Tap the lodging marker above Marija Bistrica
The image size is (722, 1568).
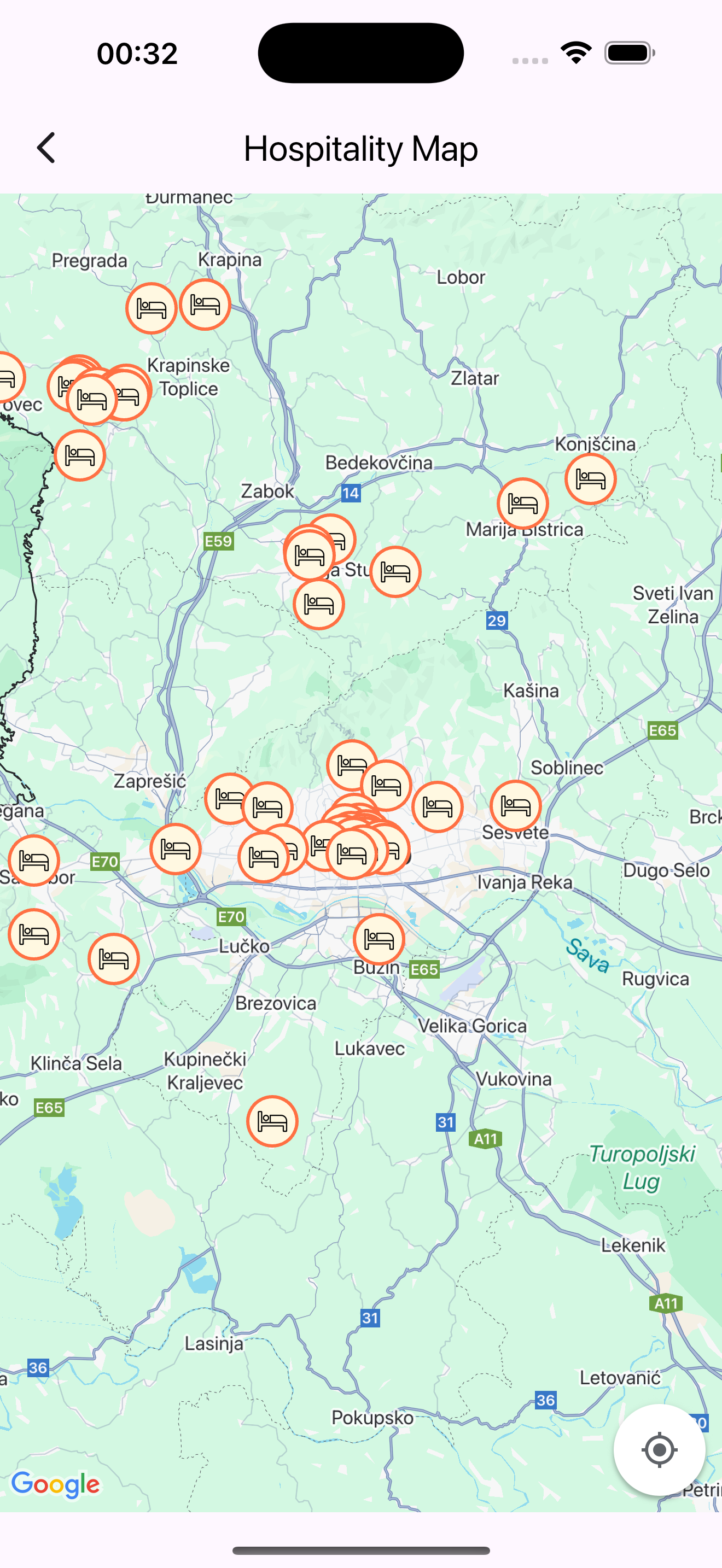(523, 504)
